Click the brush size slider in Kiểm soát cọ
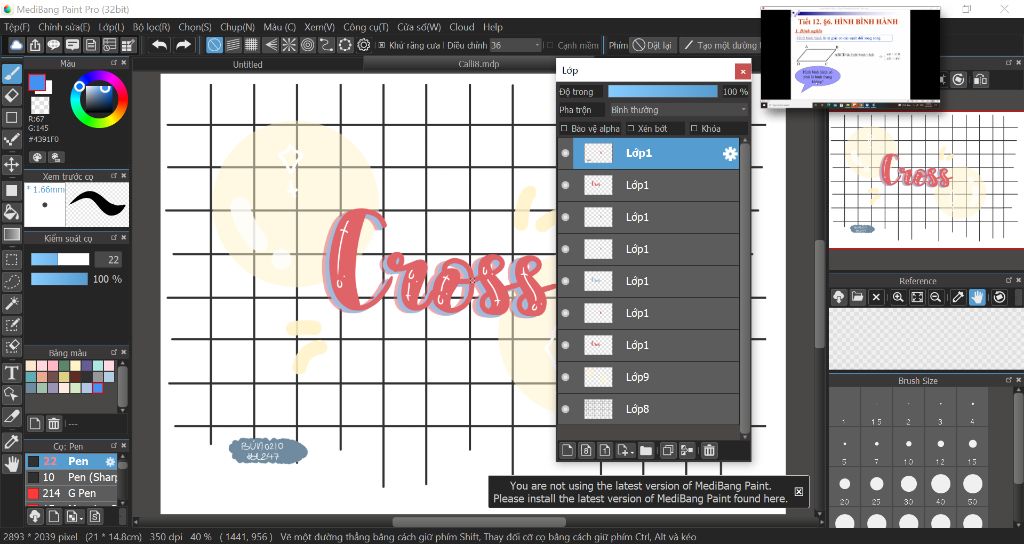Viewport: 1024px width, 544px height. click(60, 259)
